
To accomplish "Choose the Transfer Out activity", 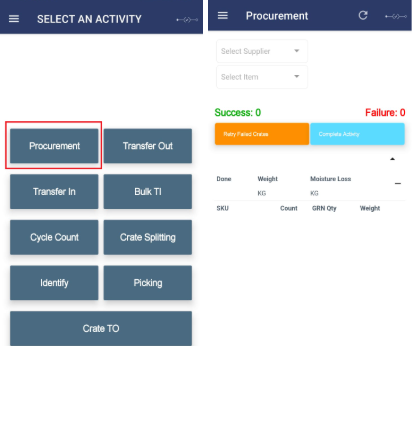I will point(148,146).
